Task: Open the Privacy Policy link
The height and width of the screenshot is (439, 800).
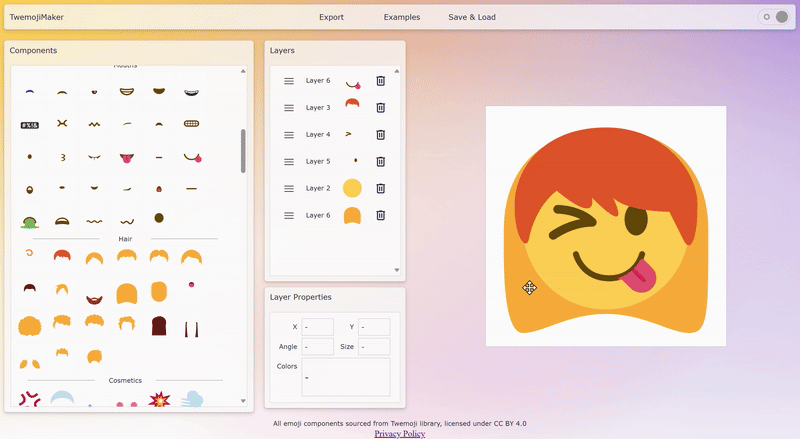Action: (x=400, y=434)
